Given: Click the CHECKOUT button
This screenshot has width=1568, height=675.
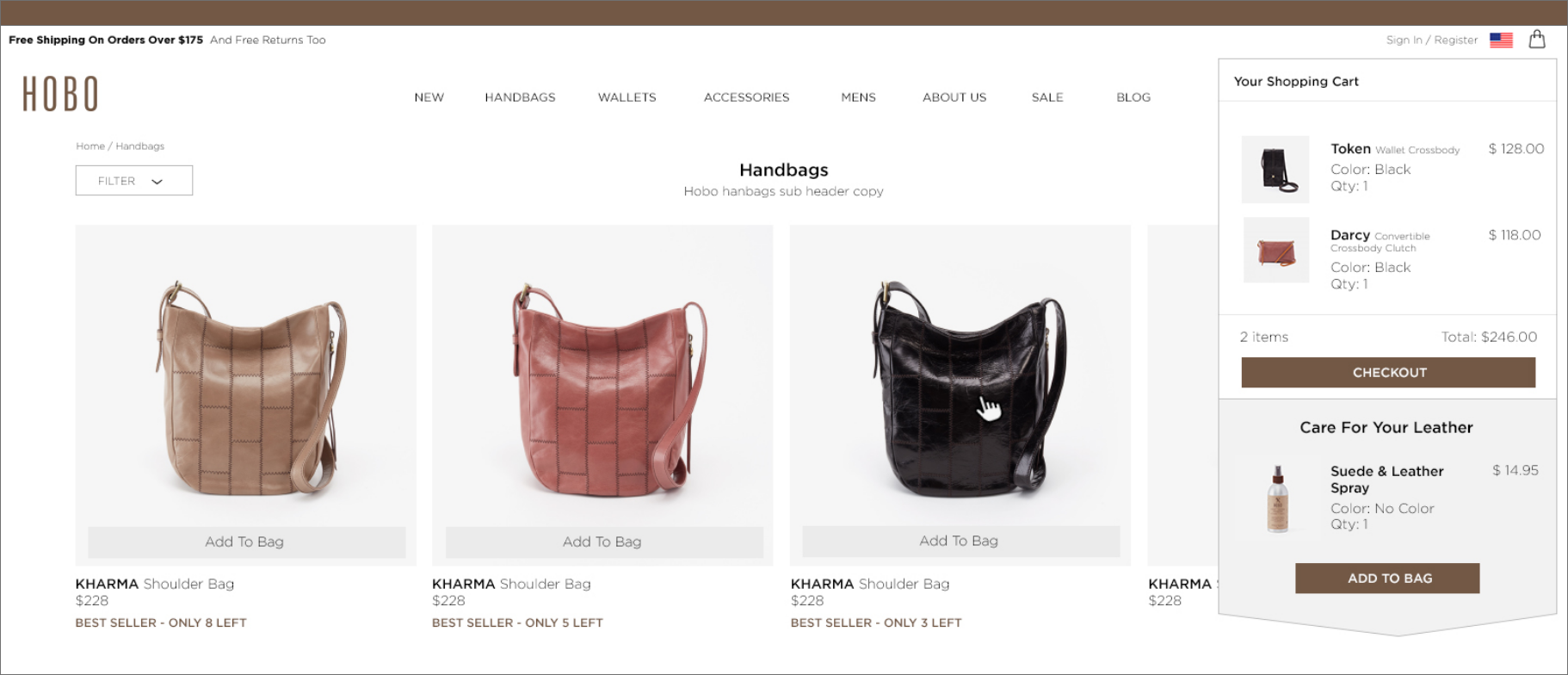Looking at the screenshot, I should pyautogui.click(x=1388, y=372).
